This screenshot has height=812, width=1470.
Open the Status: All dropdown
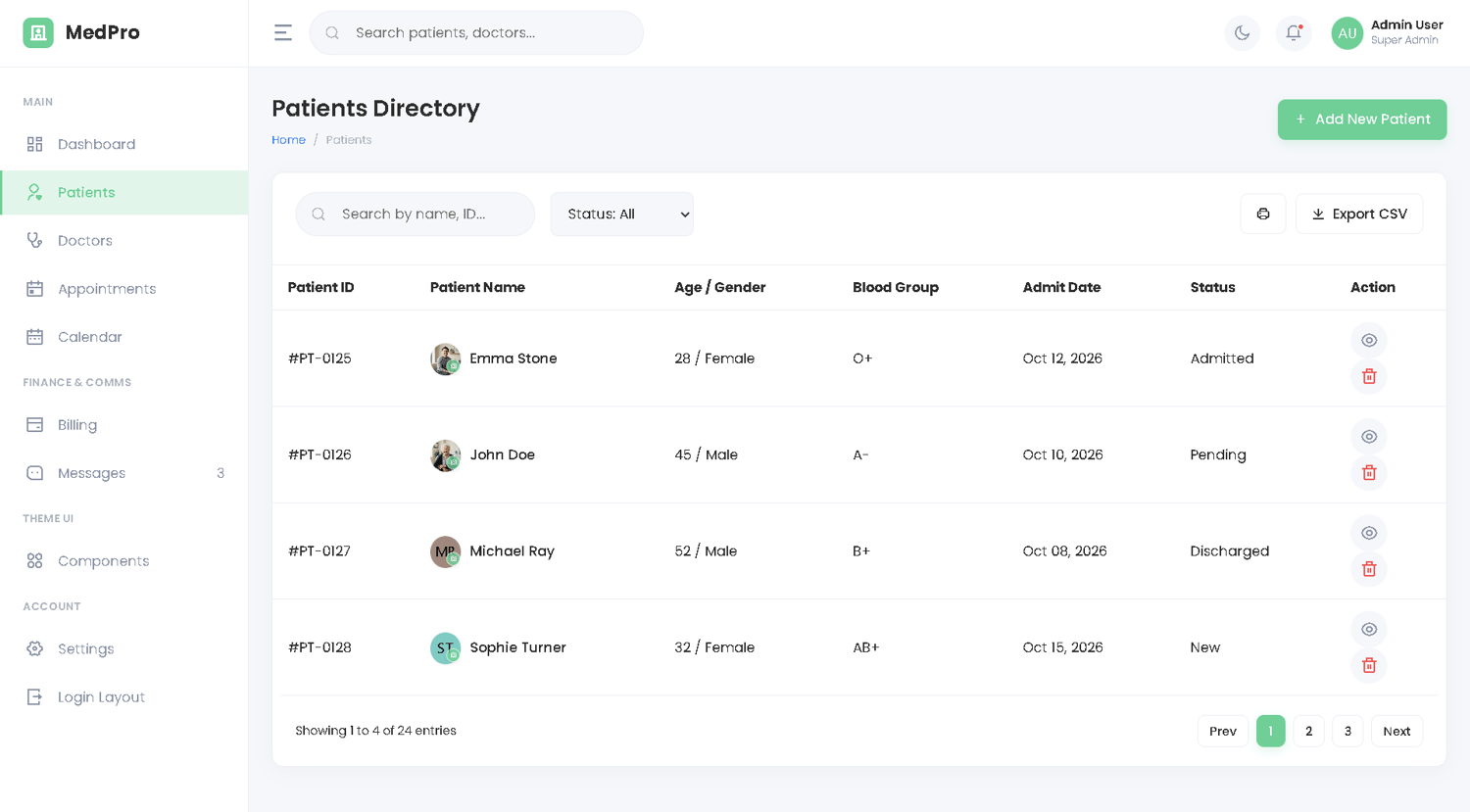(621, 215)
